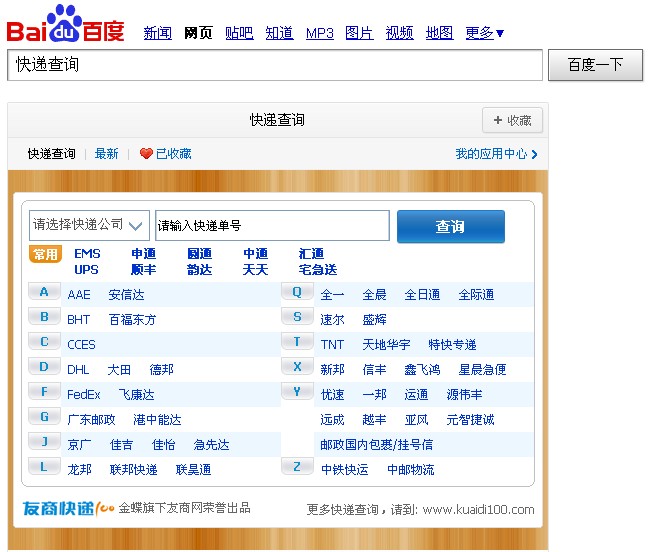Viewport: 649px width, 552px height.
Task: Select letter Y index badge
Action: [297, 391]
